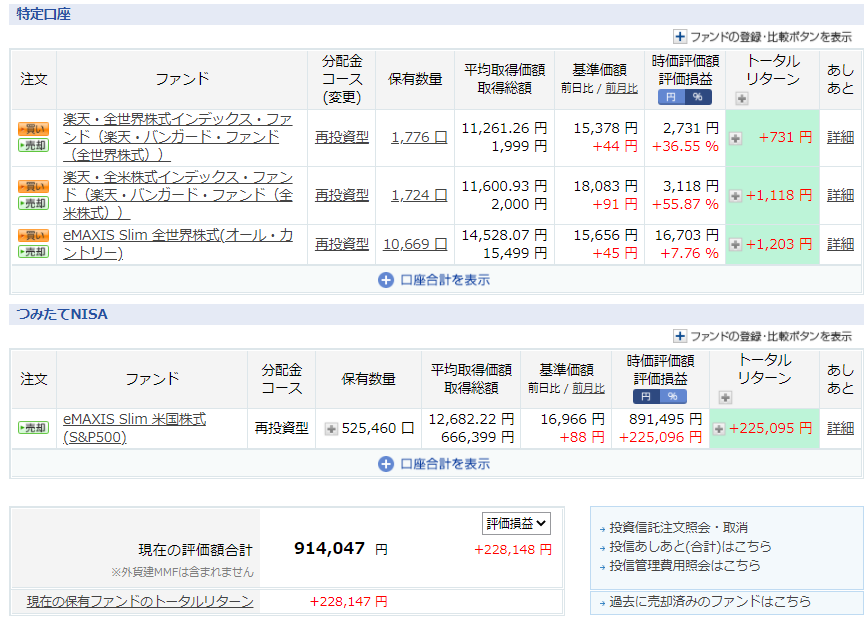Click 再投資型 link for eMAXIS Slim 全世界株式
864x617 pixels.
point(342,243)
